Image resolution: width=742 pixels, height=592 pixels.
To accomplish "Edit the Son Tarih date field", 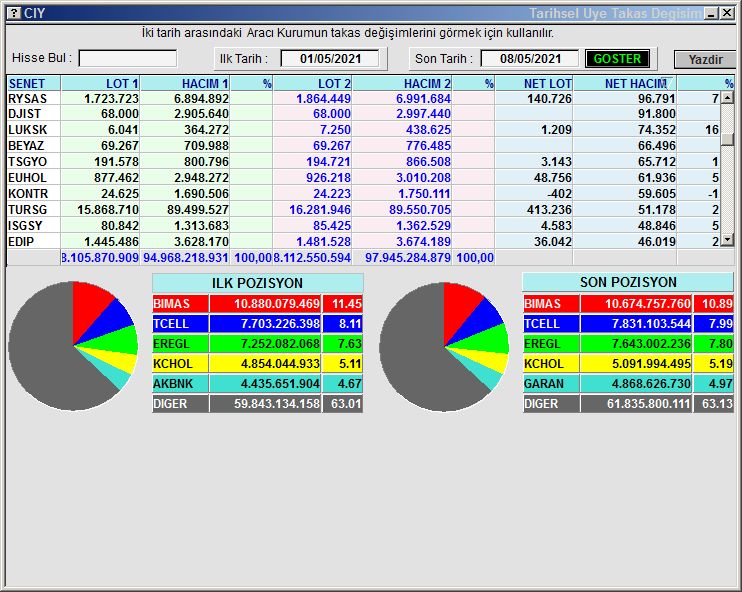I will pyautogui.click(x=530, y=59).
